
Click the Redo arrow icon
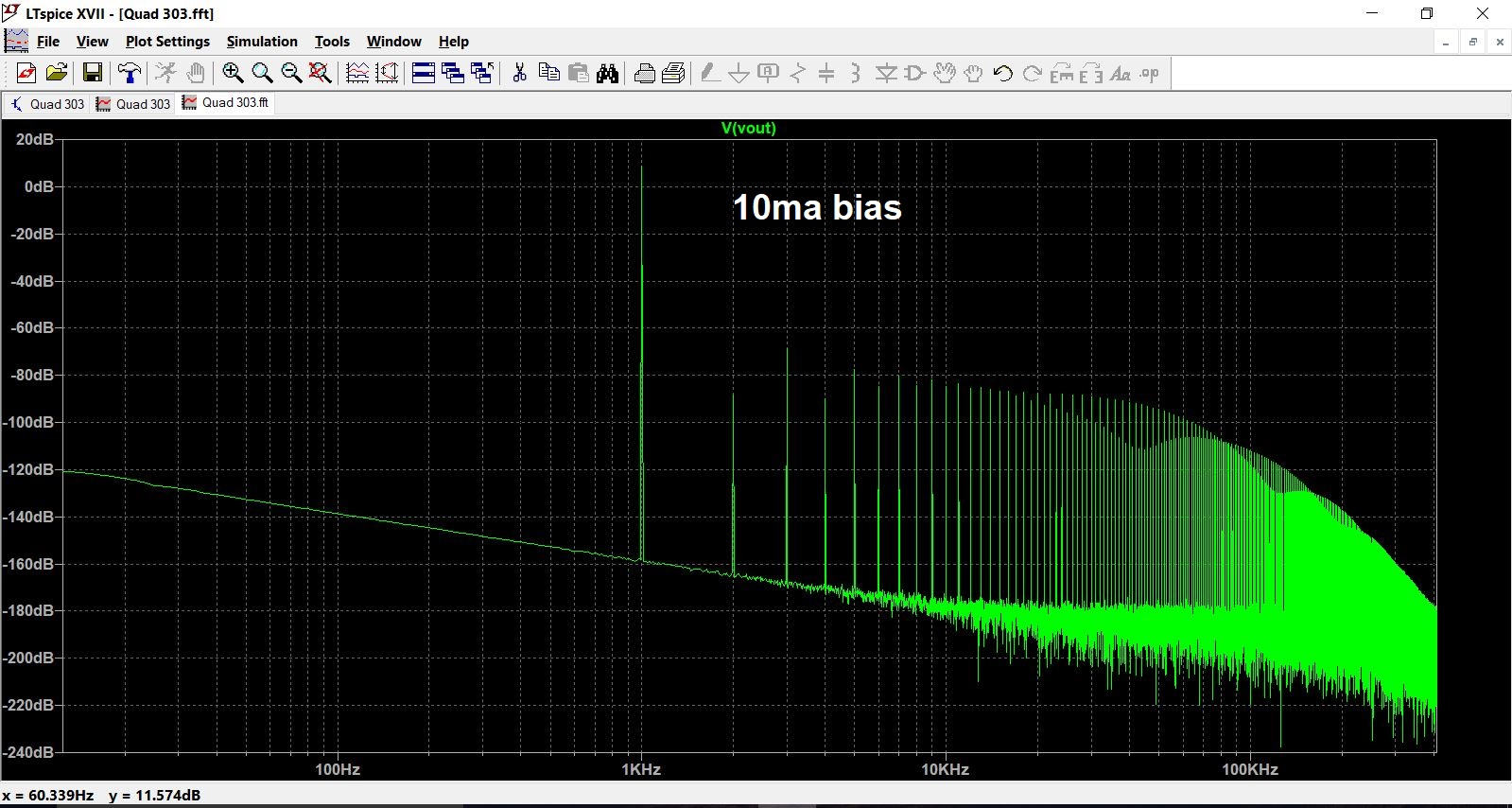1033,73
